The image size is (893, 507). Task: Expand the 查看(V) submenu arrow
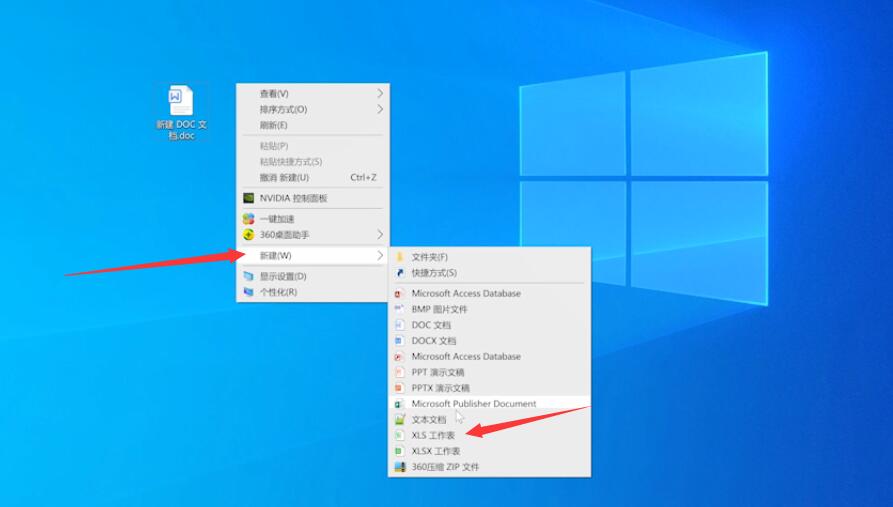[x=380, y=93]
